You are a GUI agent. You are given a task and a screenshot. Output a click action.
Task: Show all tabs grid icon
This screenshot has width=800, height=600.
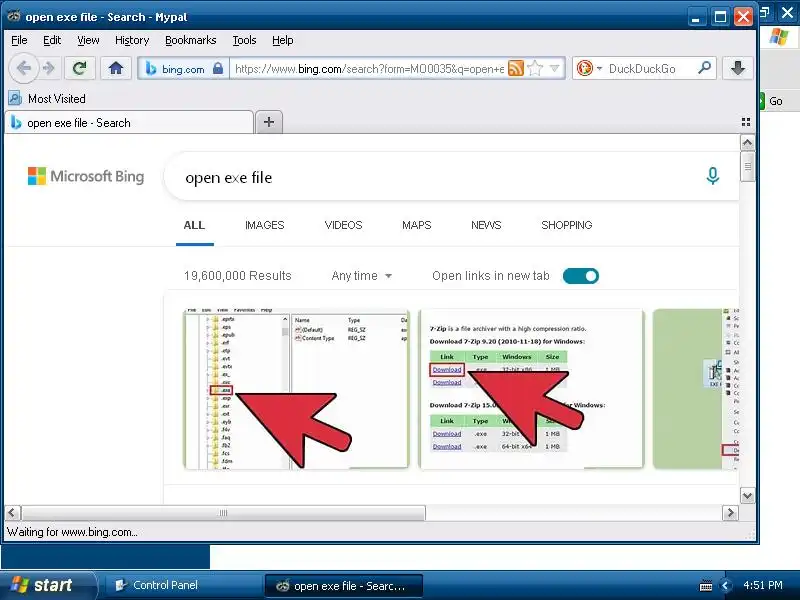click(745, 122)
